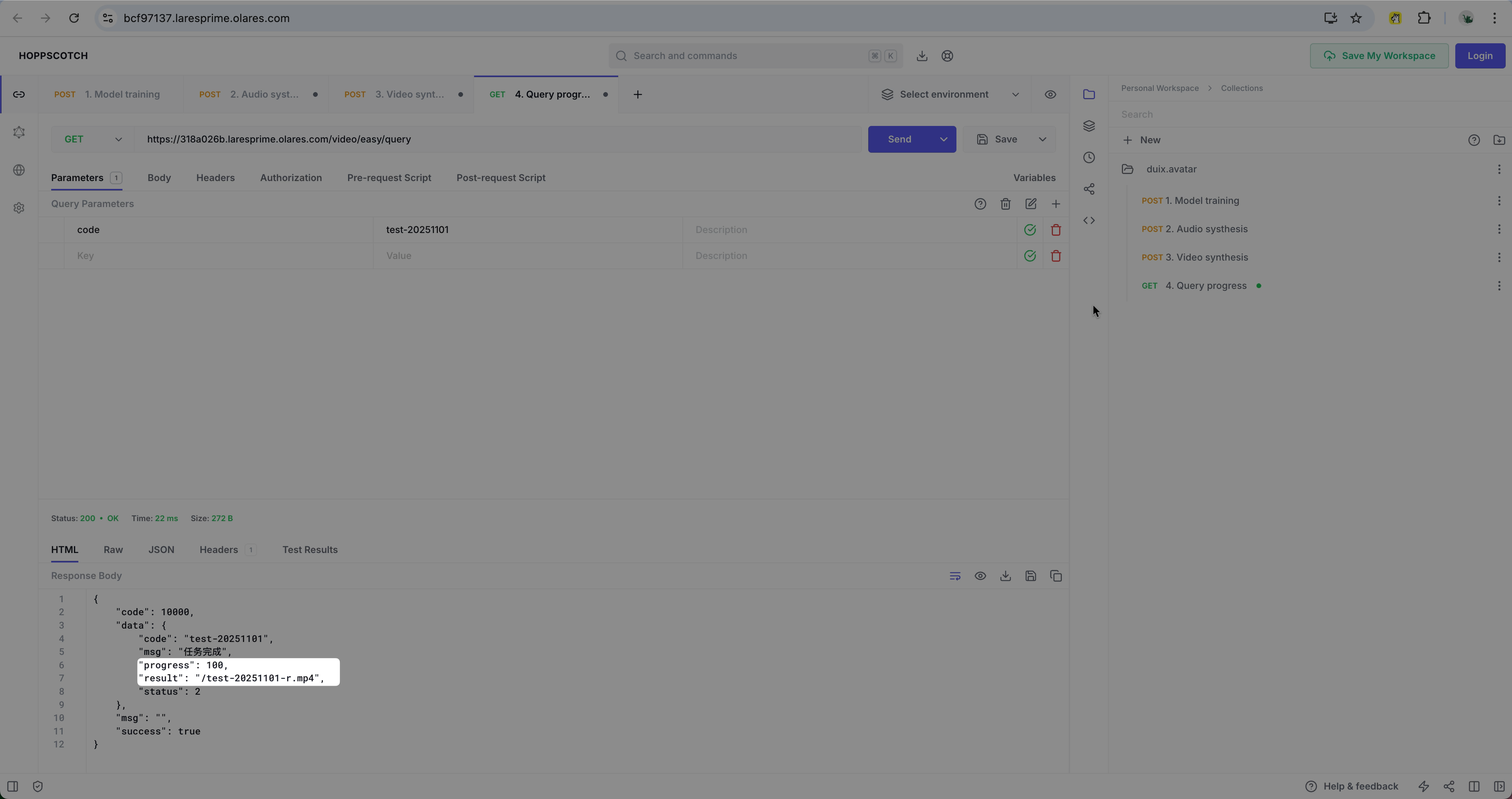Open the Environments layers icon in sidebar
Screen dimensions: 1512x799
coord(1089,126)
